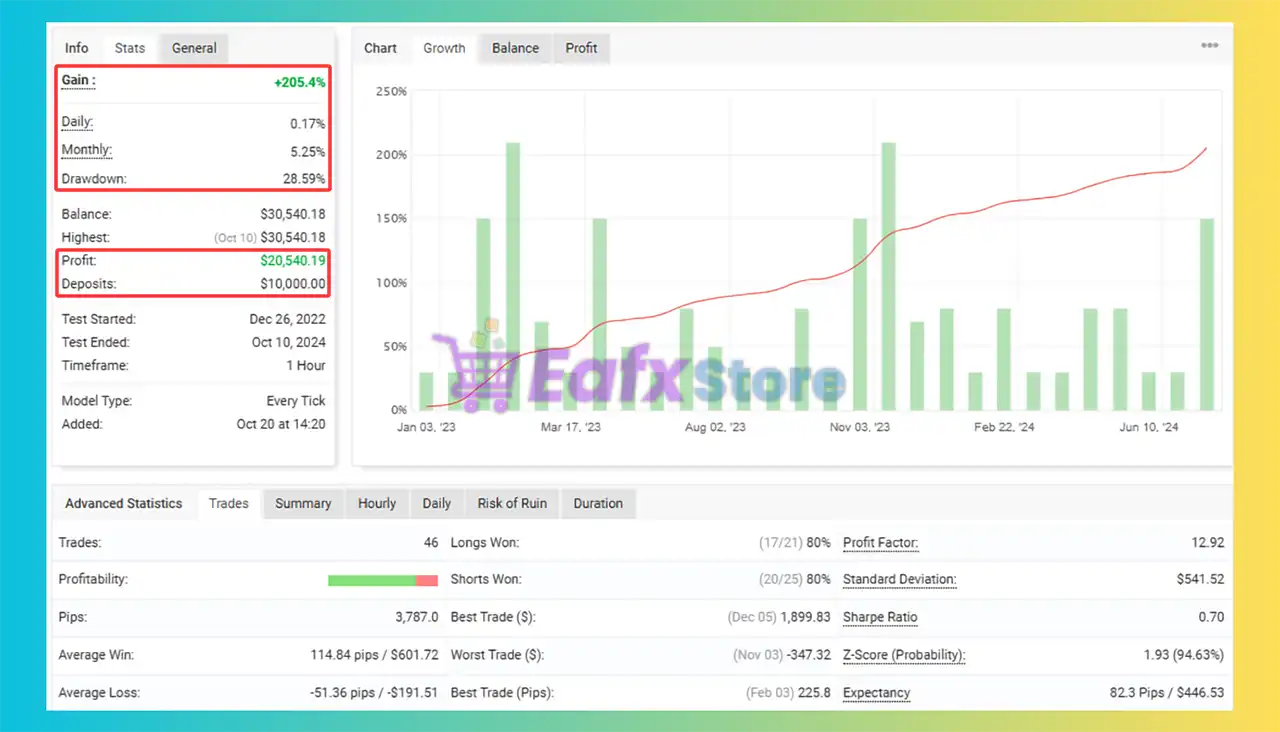Click the Profit Factor label link

880,543
